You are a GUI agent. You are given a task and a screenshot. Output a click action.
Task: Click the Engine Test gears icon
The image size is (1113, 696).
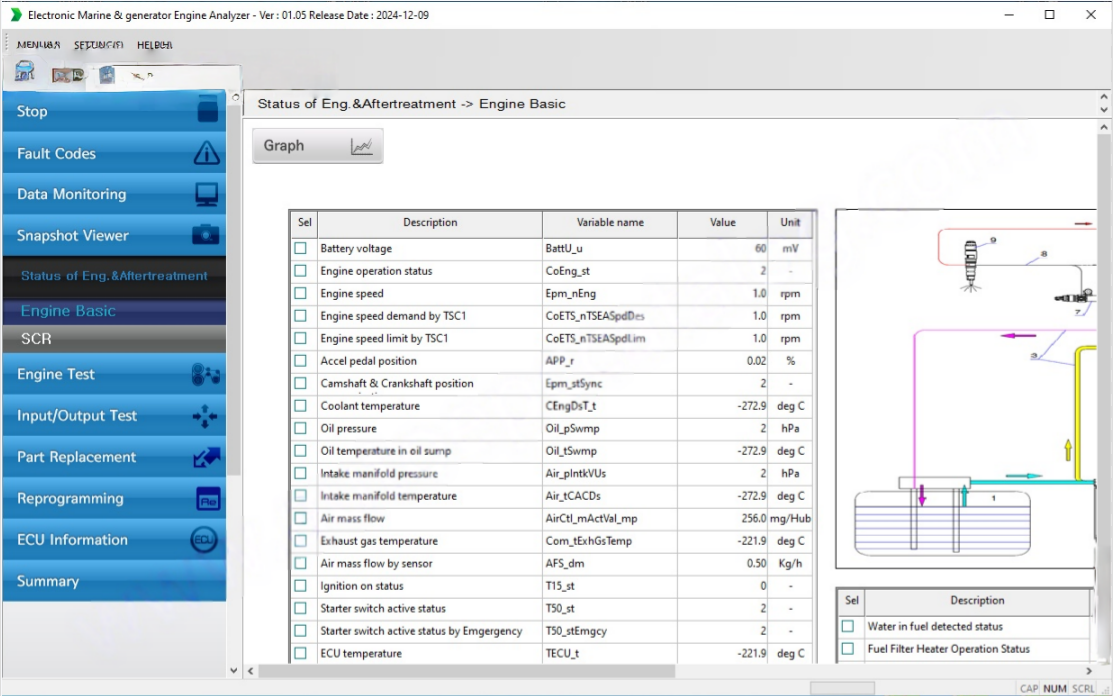[205, 375]
